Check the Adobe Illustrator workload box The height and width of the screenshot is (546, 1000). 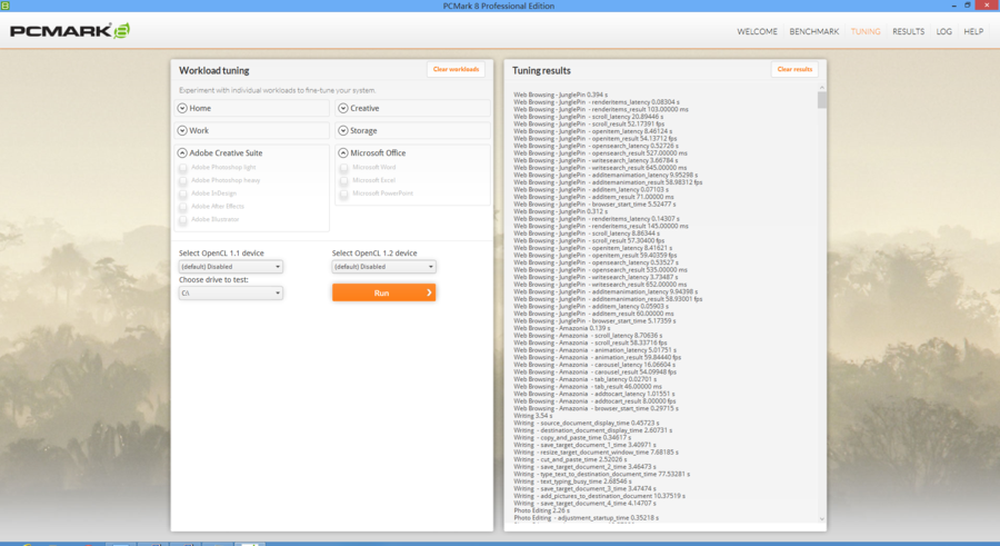(x=183, y=220)
